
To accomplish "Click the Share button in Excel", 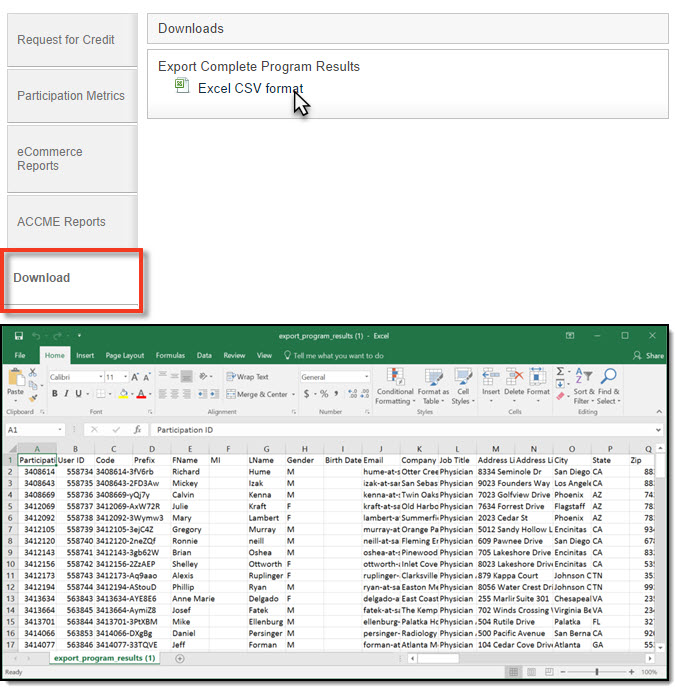I will (x=648, y=356).
